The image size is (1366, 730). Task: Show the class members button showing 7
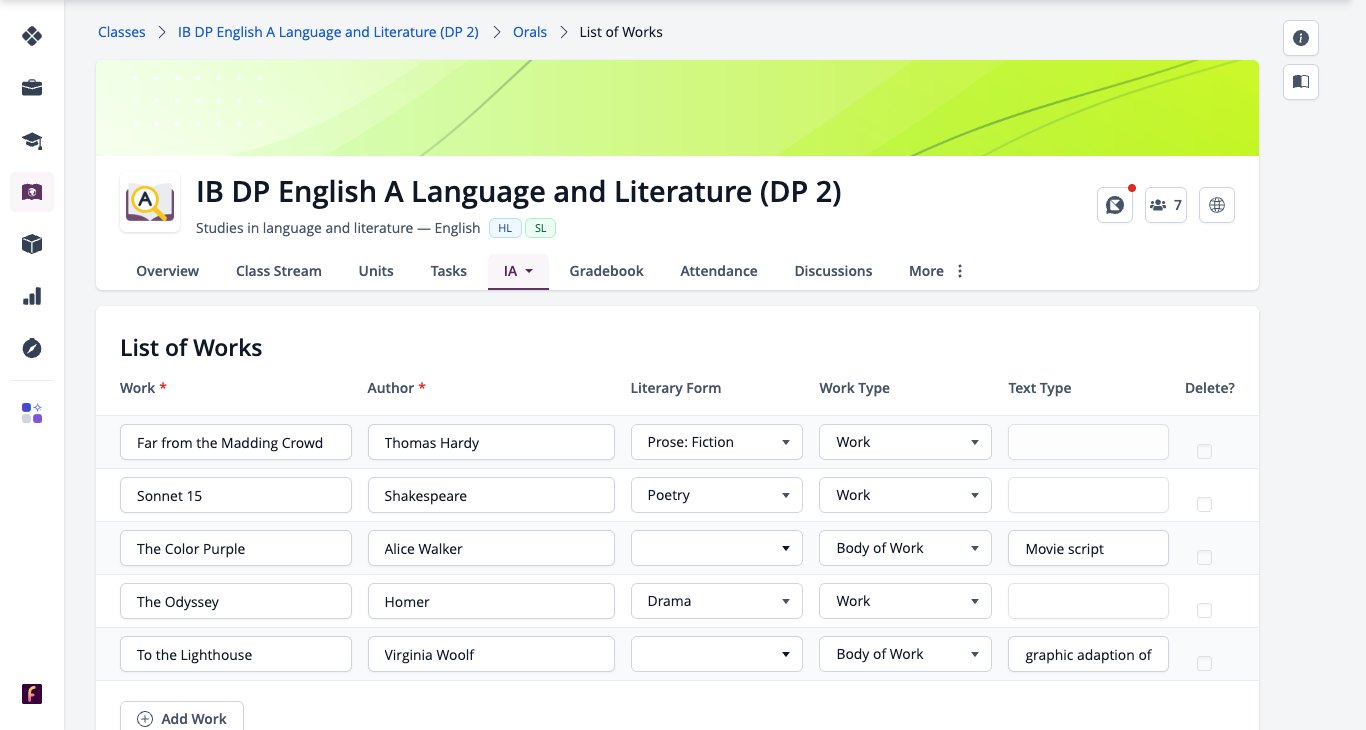point(1166,205)
